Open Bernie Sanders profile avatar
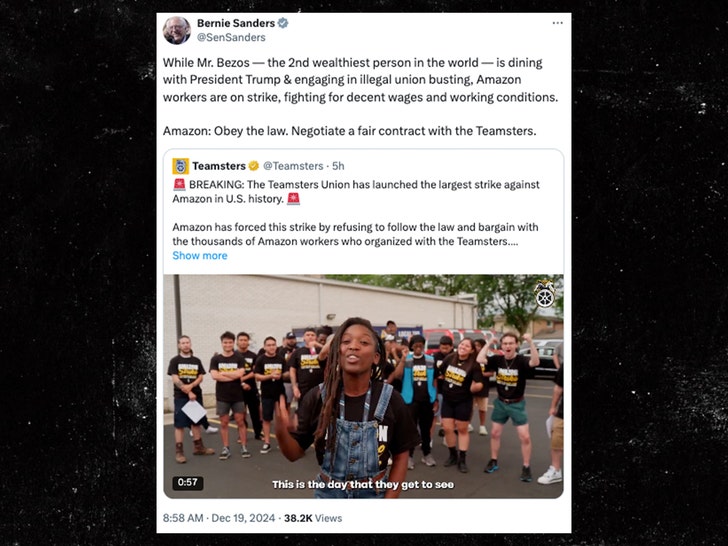 [x=176, y=30]
